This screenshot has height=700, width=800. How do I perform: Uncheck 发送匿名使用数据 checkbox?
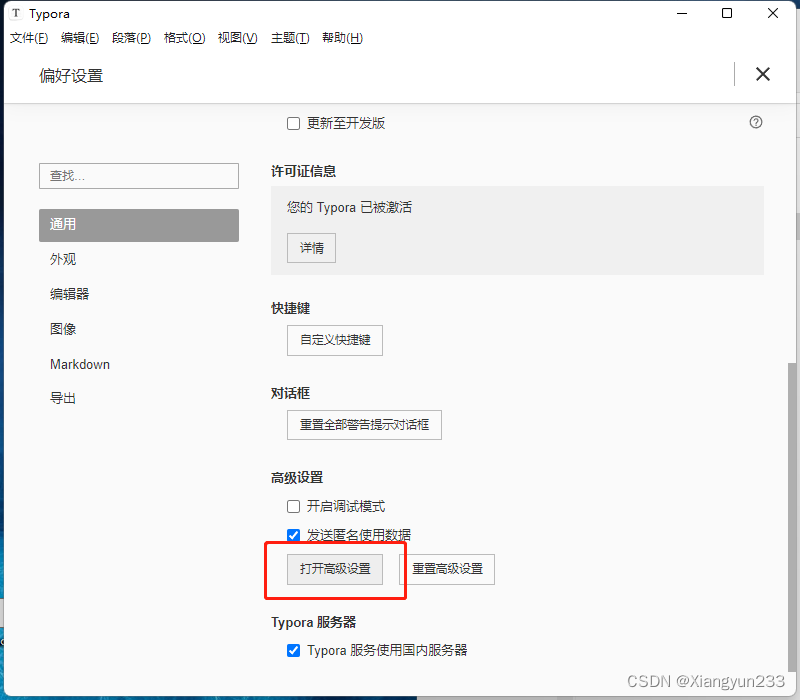(x=293, y=535)
